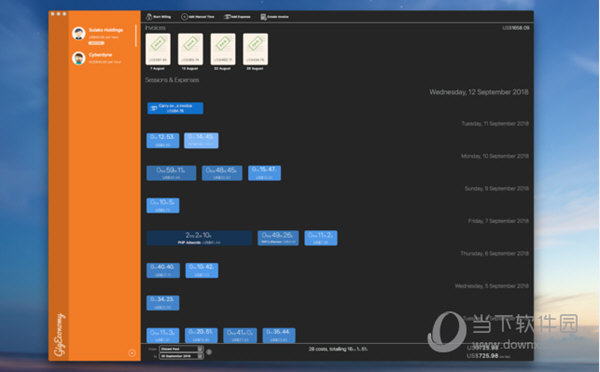
Task: Open the To date dropdown
Action: pos(181,356)
